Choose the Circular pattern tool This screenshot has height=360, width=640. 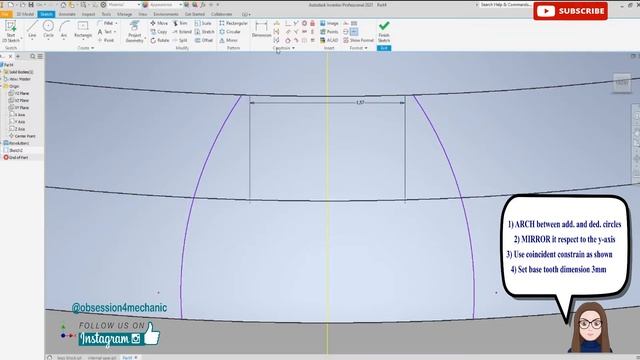tap(230, 32)
